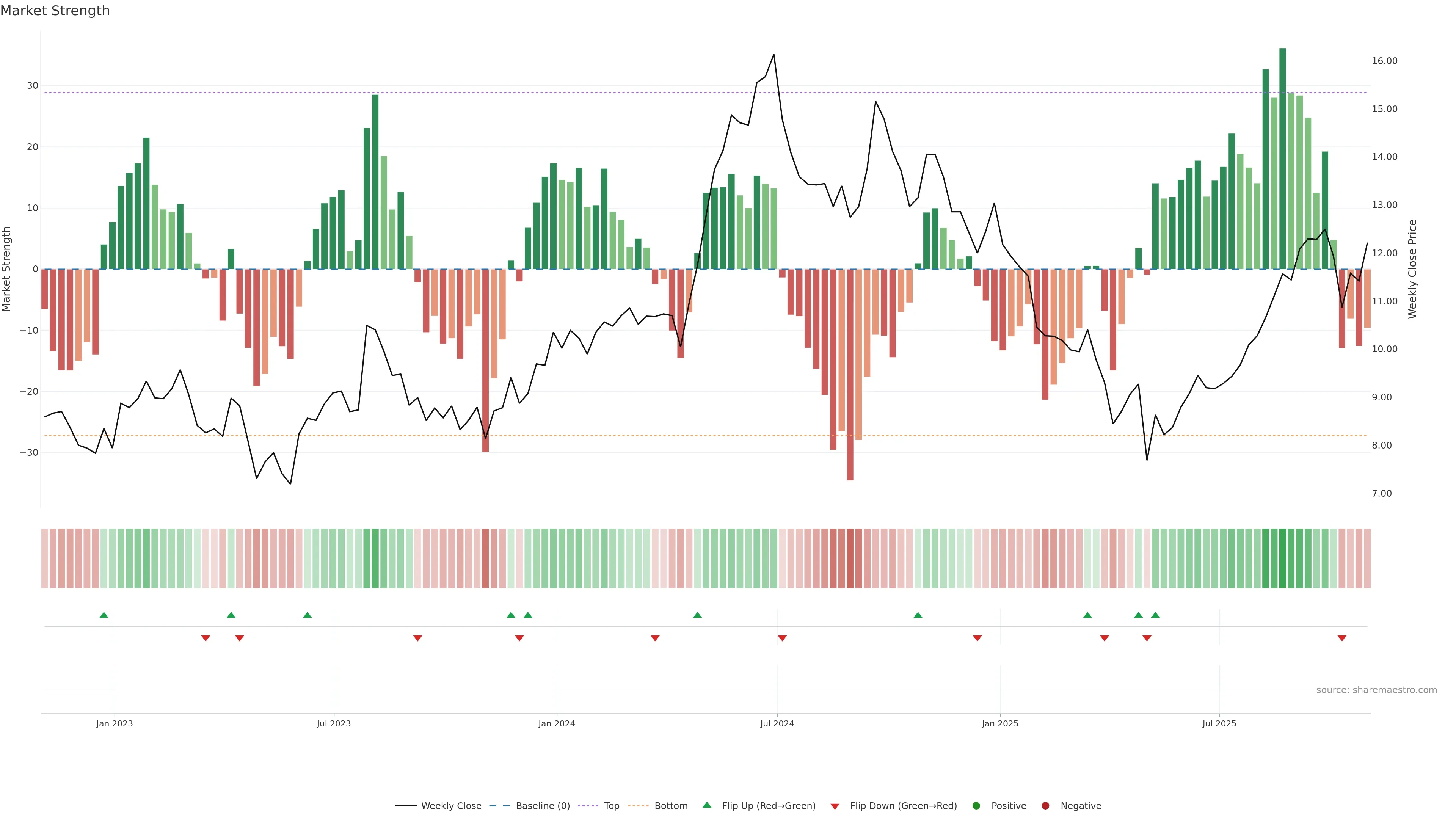Click the Flip Down red triangle legend icon
The width and height of the screenshot is (1456, 819).
(835, 806)
